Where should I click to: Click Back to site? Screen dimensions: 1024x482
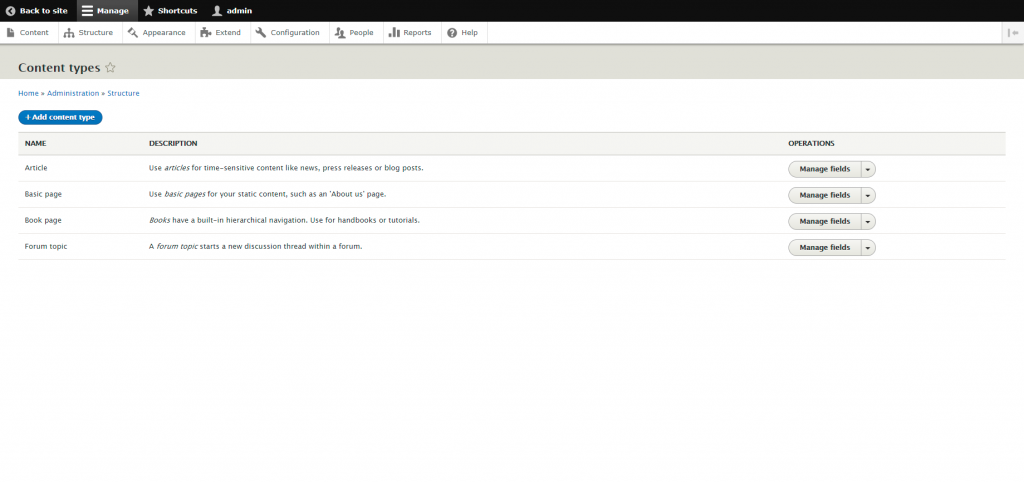click(37, 11)
